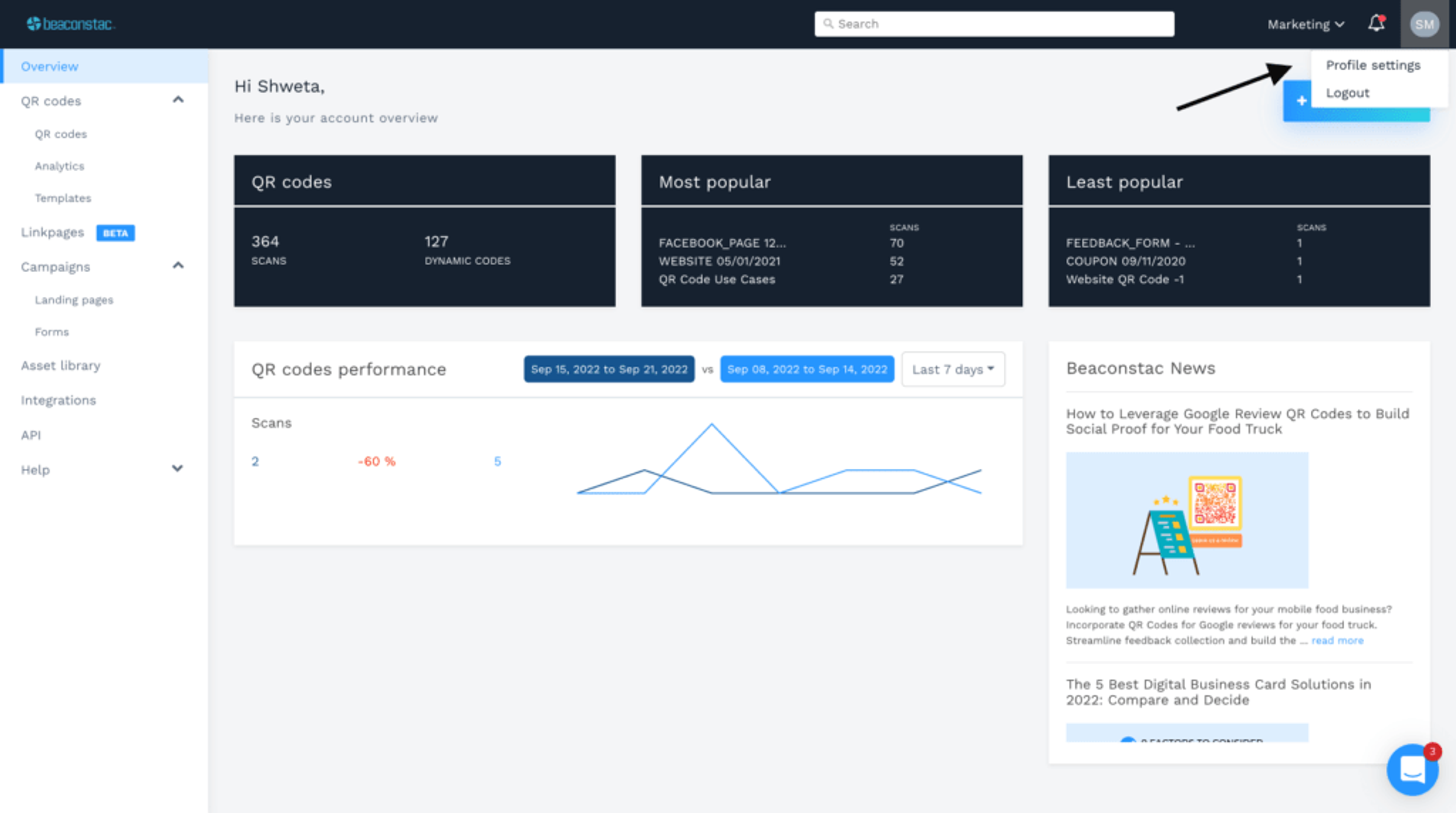Click FEEDBACK_FORM entry in Least popular

click(x=1130, y=243)
